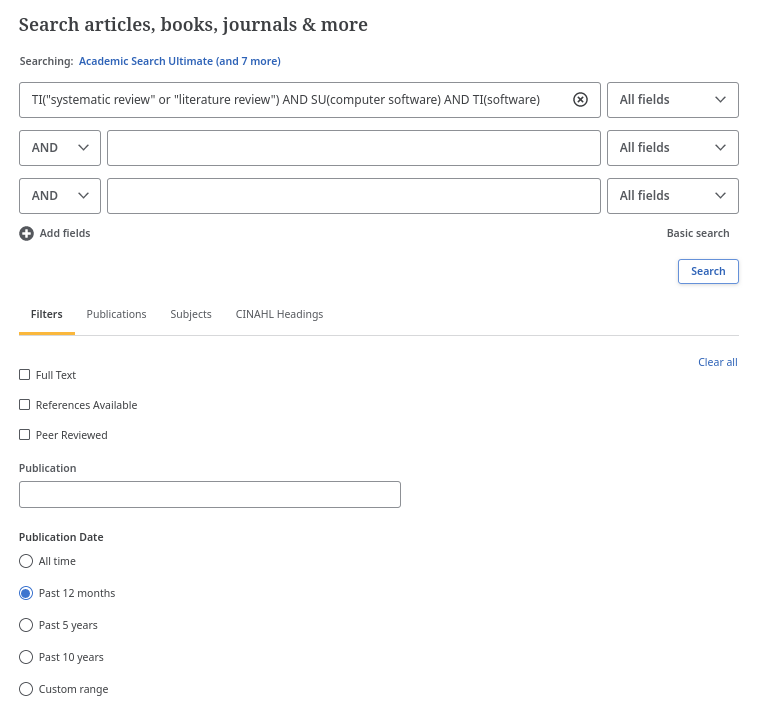Select the All time radio option
Image resolution: width=767 pixels, height=714 pixels.
pos(26,561)
